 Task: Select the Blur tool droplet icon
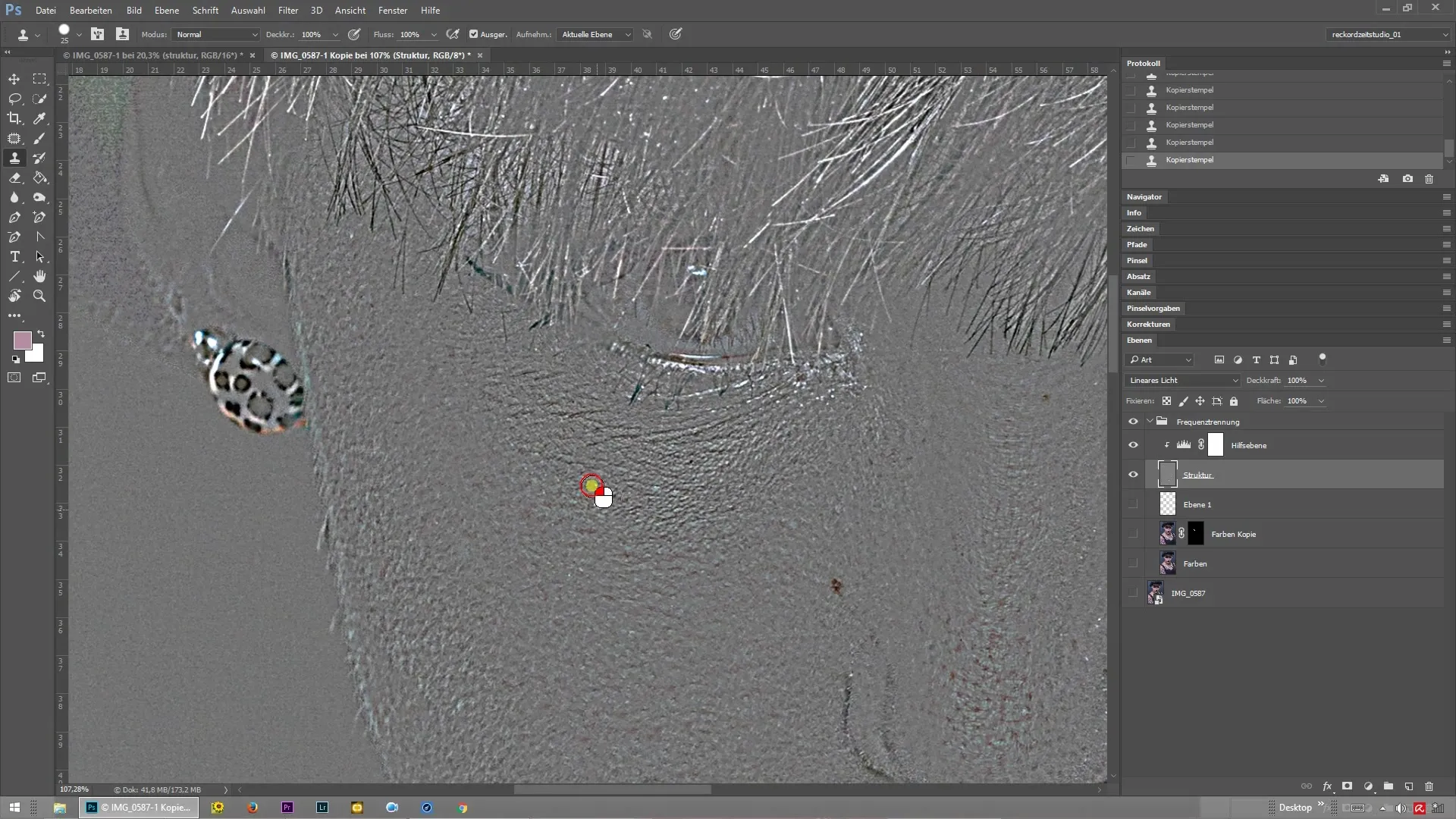[14, 197]
